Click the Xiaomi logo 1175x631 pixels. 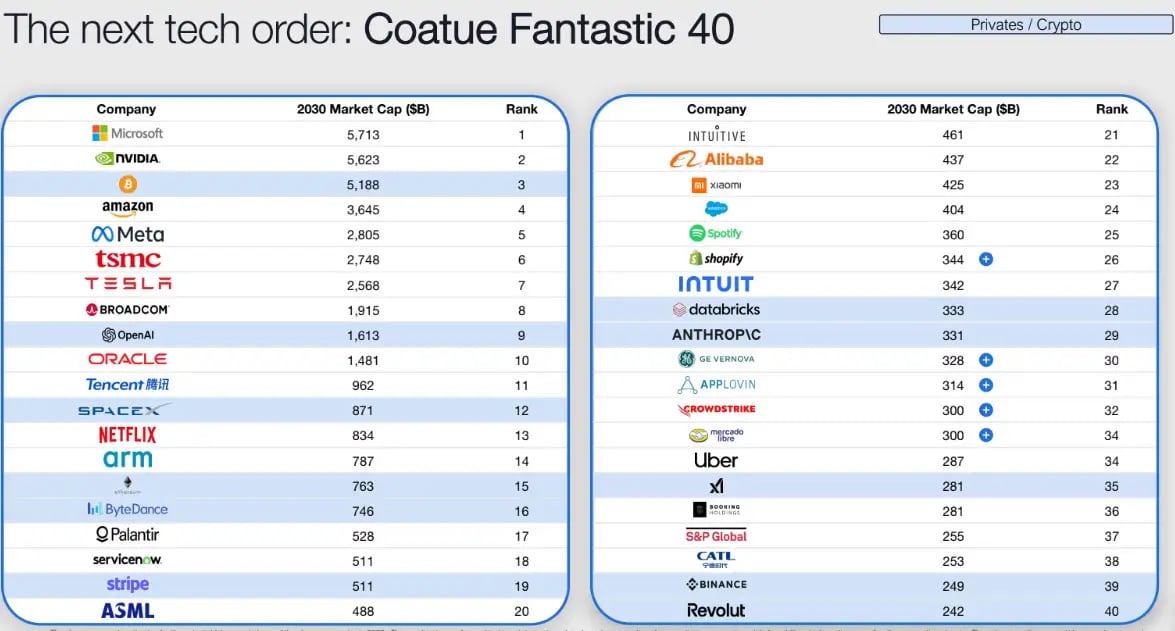coord(716,184)
